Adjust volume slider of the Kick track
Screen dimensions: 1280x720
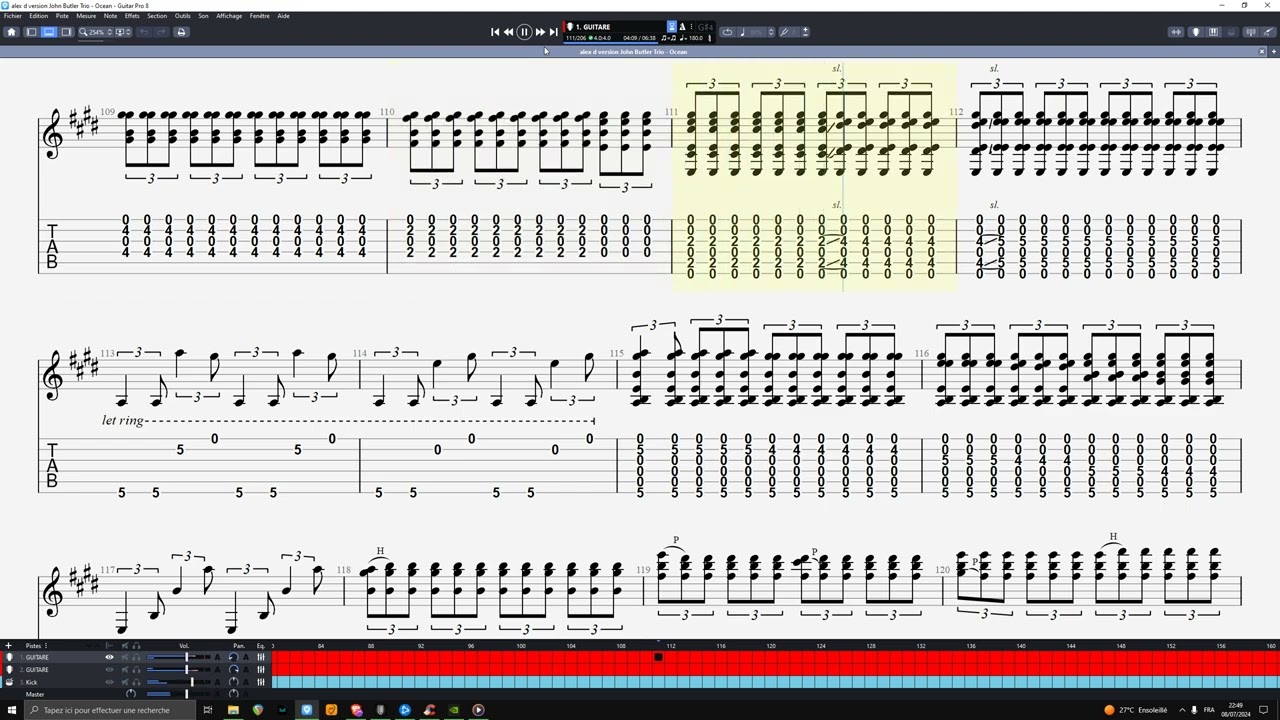(178, 682)
